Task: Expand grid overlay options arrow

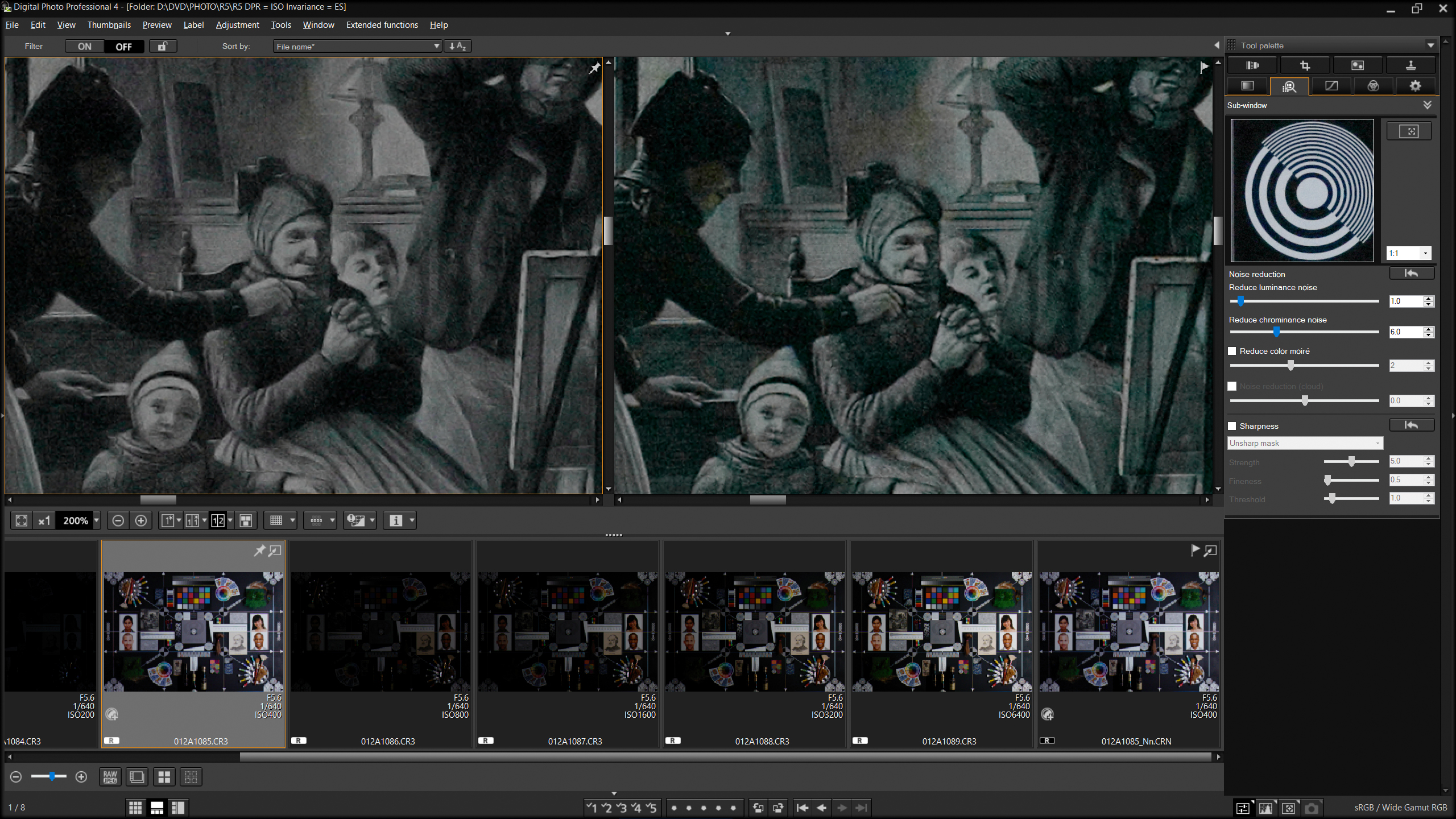Action: (x=293, y=520)
